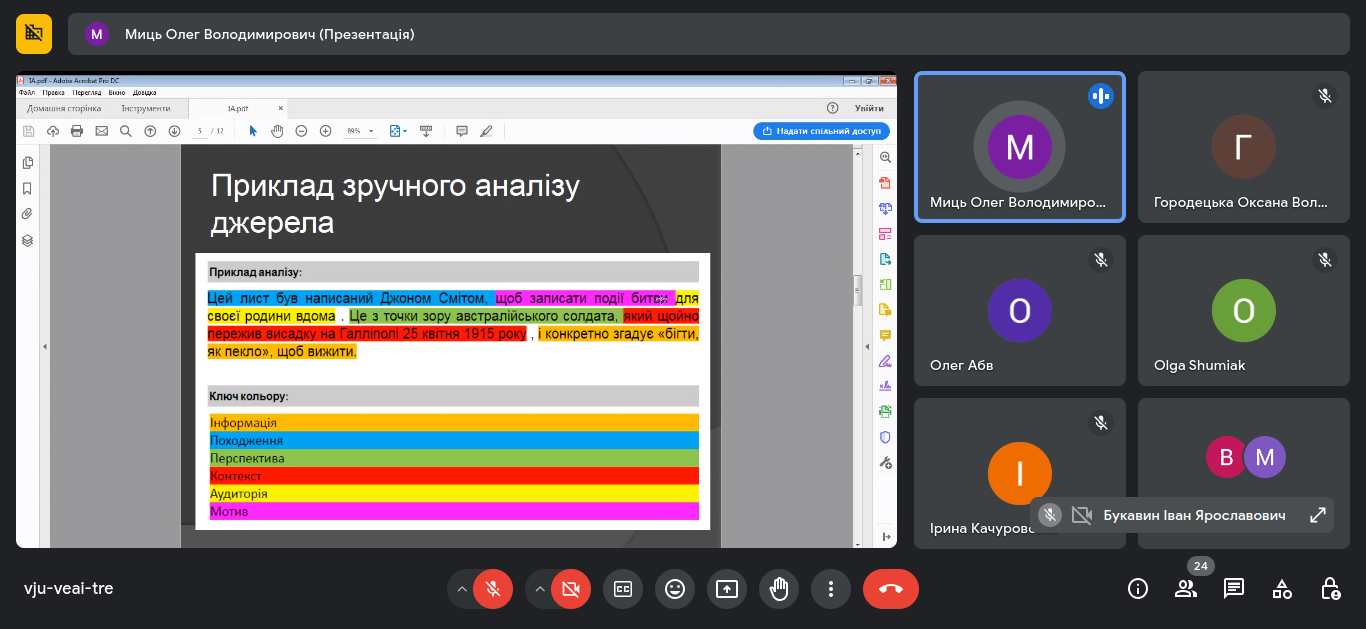Go to previous page arrow in Acrobat

[150, 131]
